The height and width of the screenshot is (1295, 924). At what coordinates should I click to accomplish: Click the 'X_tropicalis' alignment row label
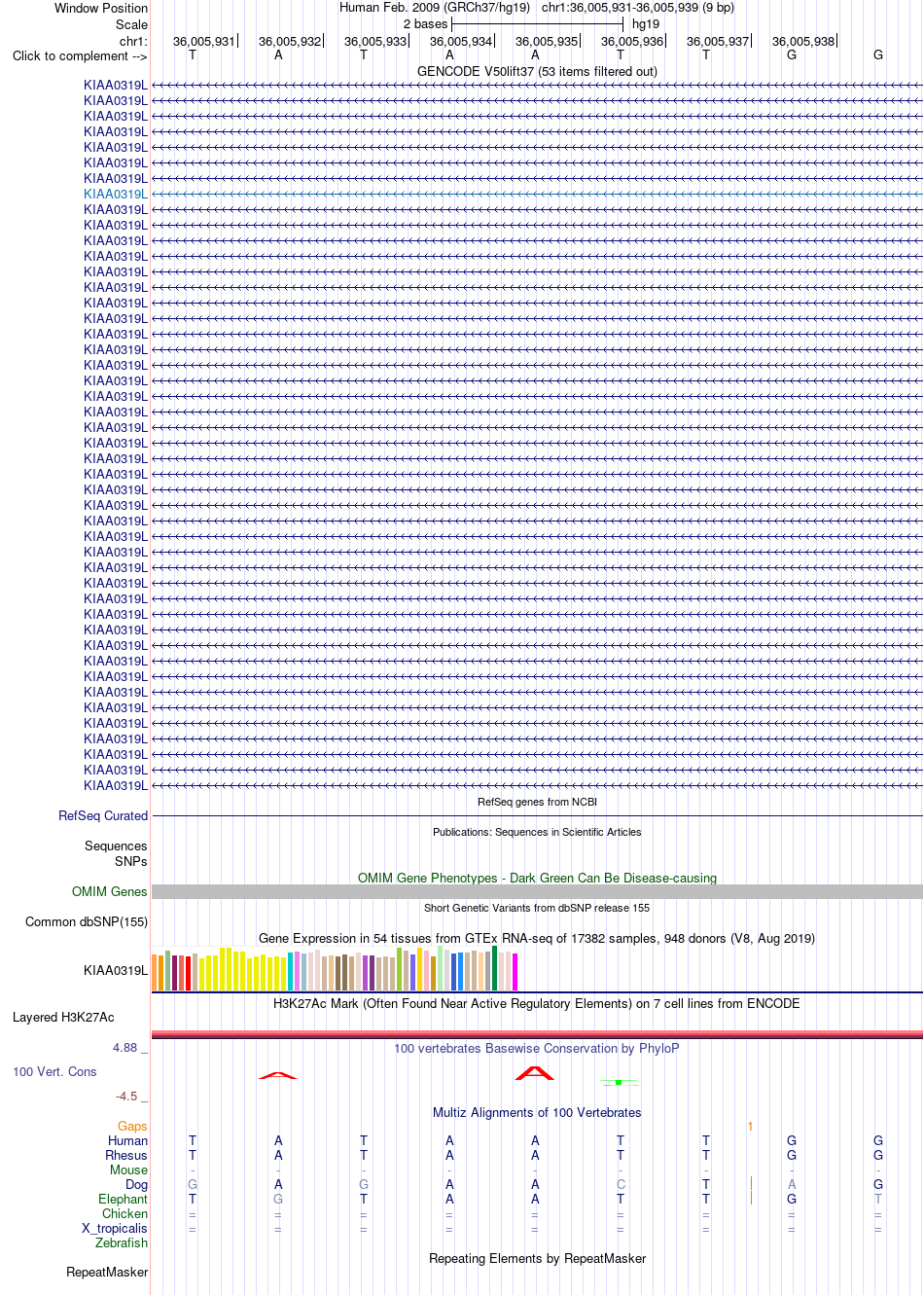[115, 1228]
